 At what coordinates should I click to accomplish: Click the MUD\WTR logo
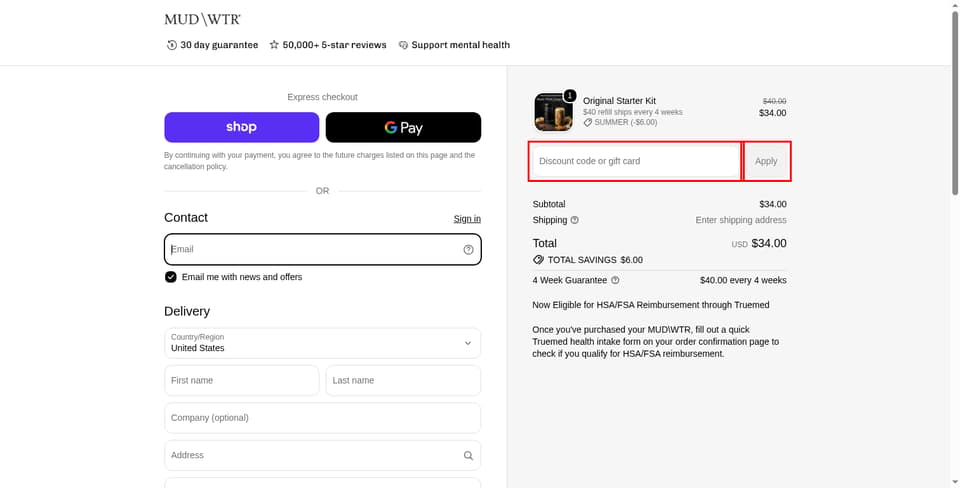(x=203, y=20)
